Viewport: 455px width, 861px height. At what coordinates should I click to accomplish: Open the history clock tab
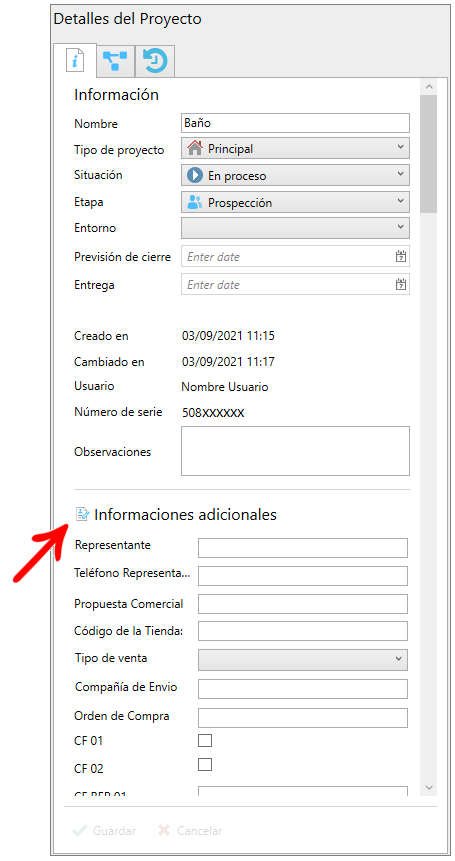tap(155, 61)
